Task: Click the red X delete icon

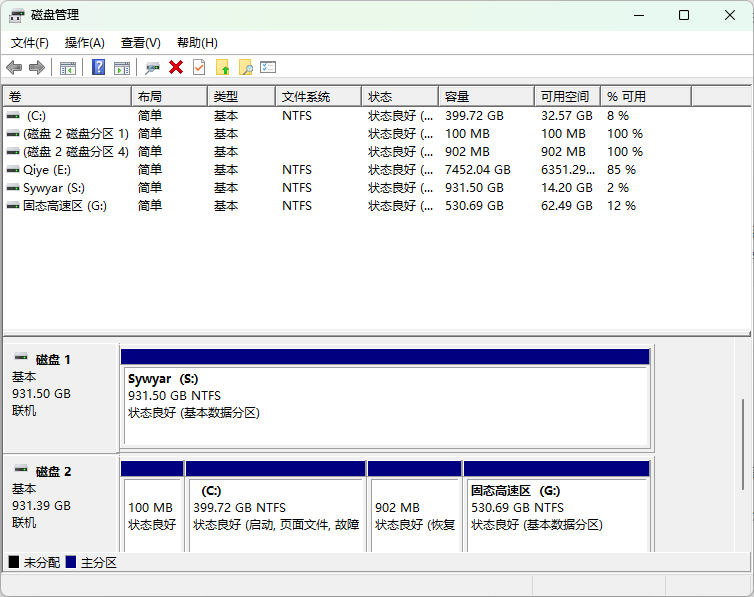Action: 176,67
